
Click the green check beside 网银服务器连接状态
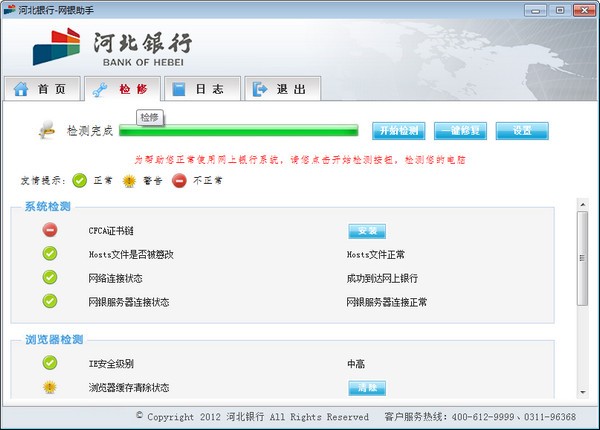[50, 301]
